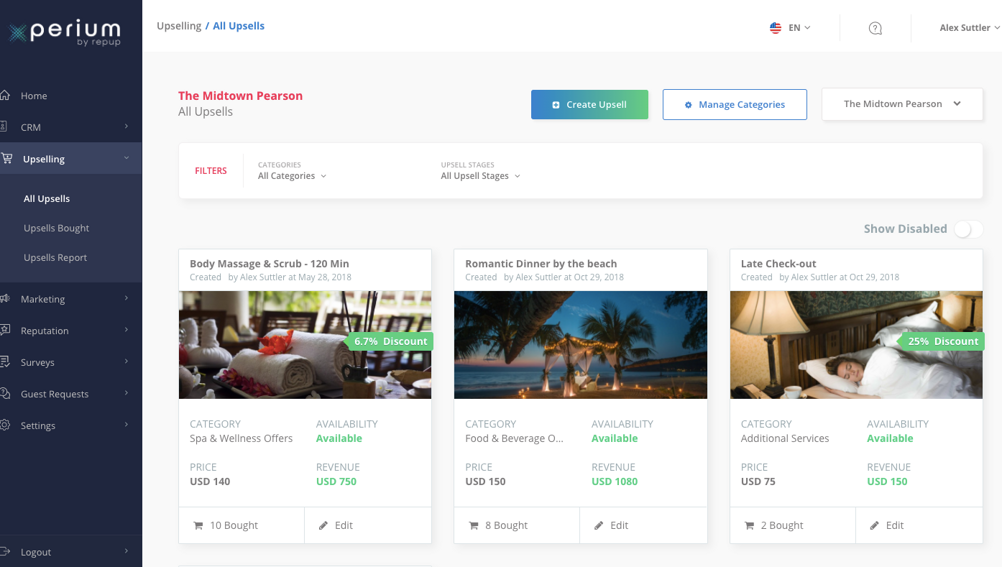Screen dimensions: 1002x567
Task: Click the Manage Categories button
Action: (734, 104)
